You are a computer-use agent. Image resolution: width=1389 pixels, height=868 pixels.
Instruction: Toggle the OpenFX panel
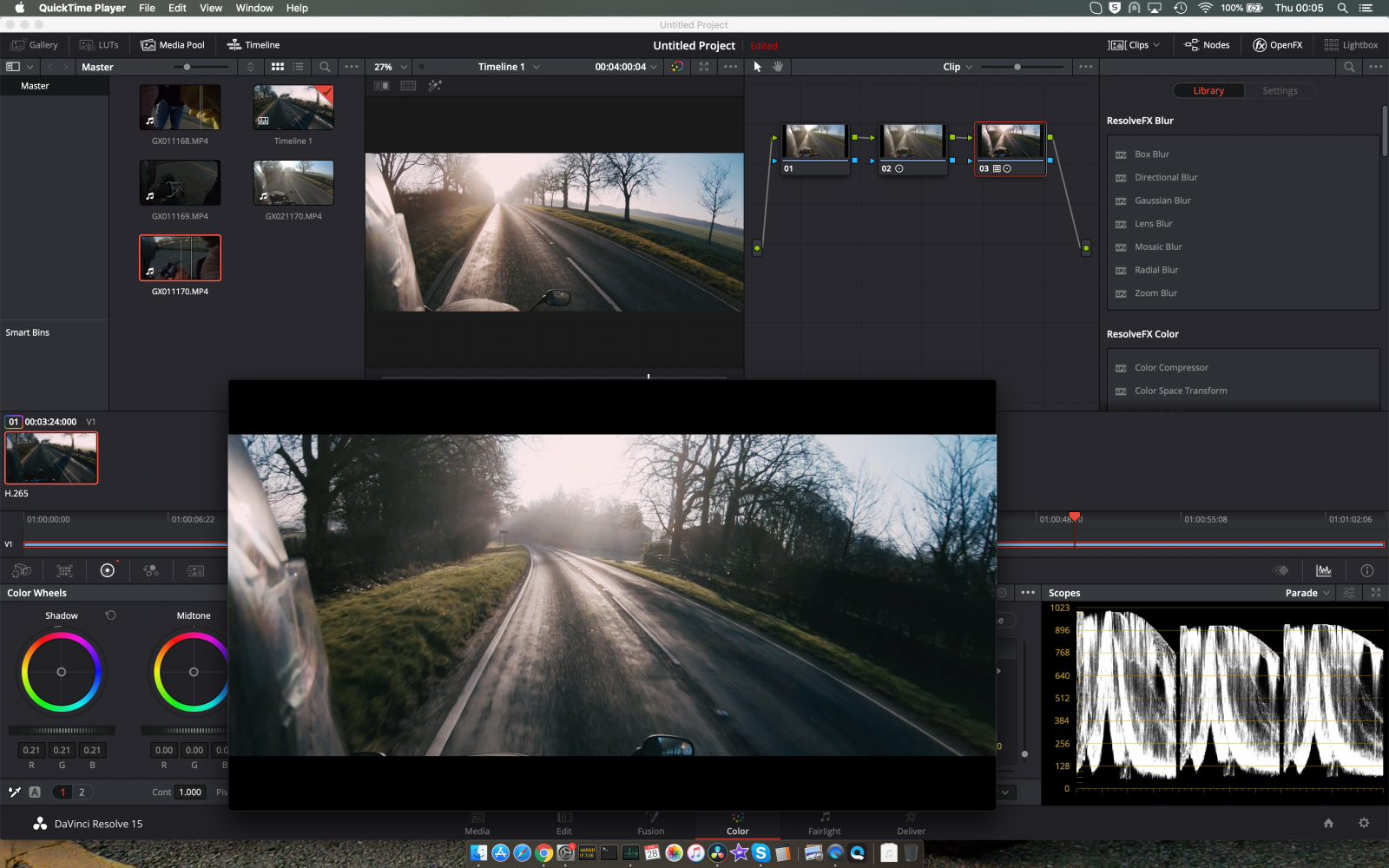(1277, 45)
